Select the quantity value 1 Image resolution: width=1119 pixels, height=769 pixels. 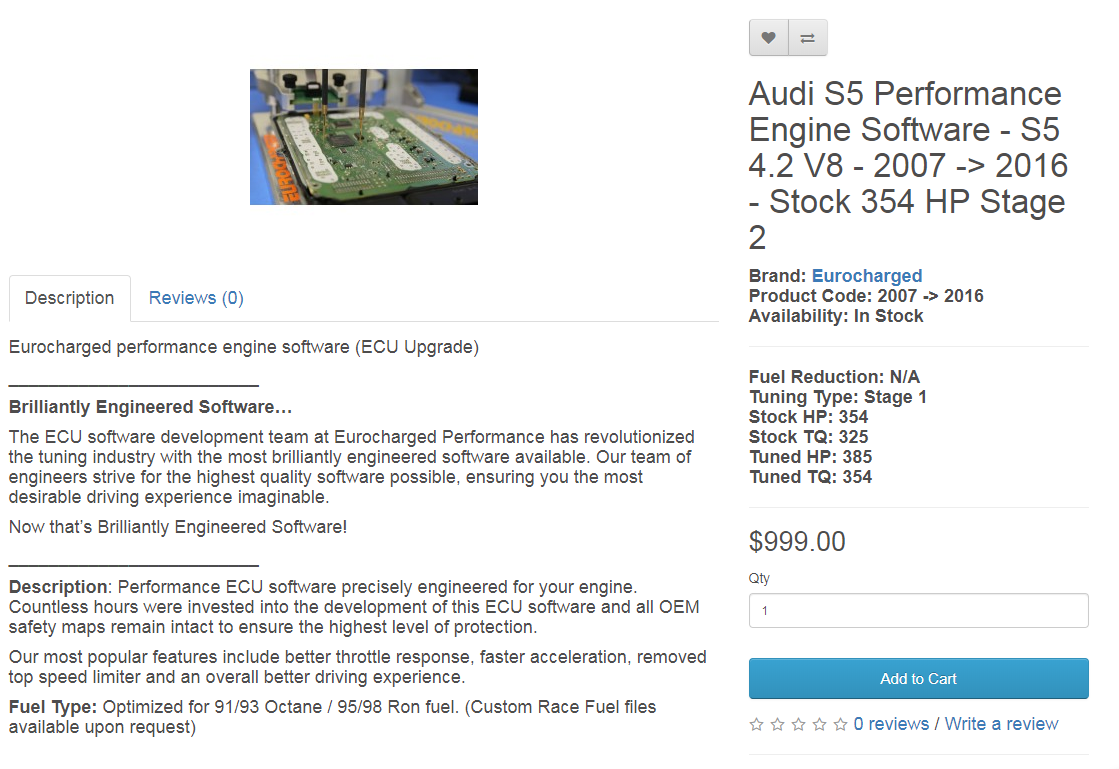pos(762,610)
